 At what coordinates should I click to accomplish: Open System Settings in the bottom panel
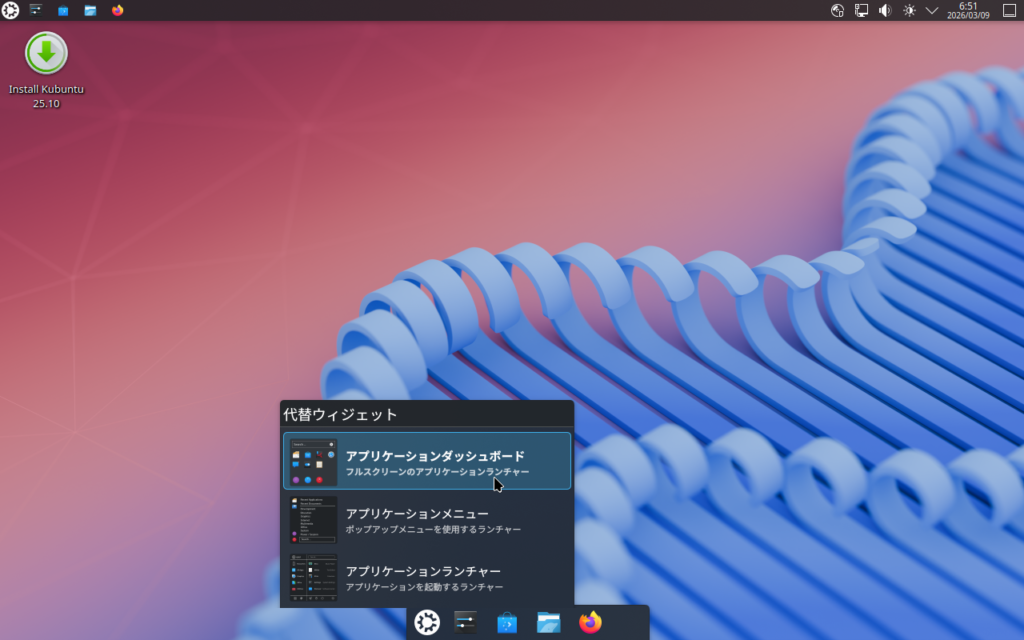(x=465, y=622)
